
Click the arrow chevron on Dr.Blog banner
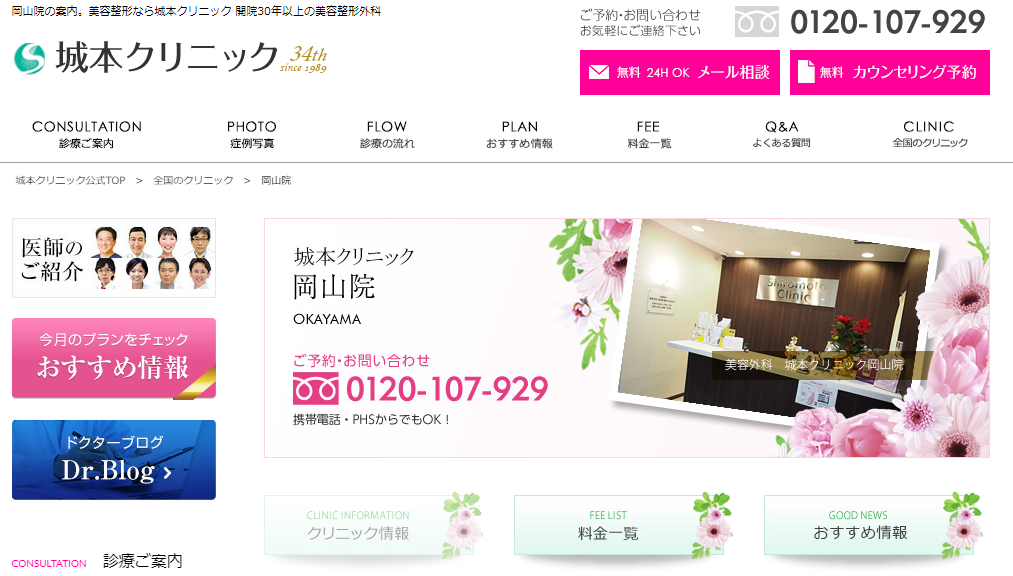(167, 473)
